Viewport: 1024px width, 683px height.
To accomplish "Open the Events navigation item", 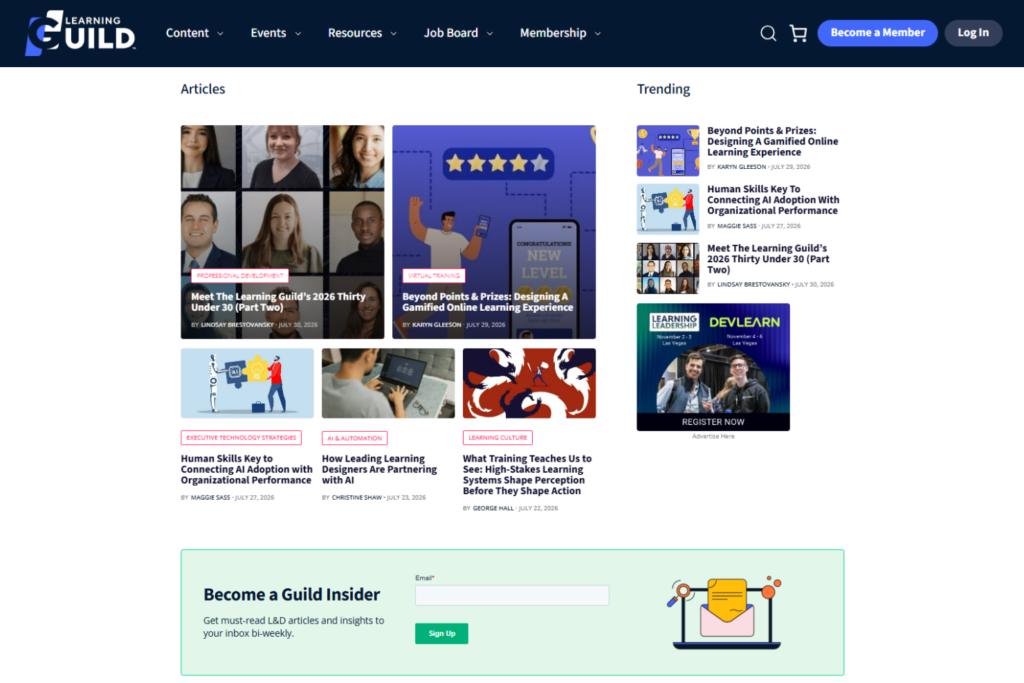I will [x=268, y=33].
